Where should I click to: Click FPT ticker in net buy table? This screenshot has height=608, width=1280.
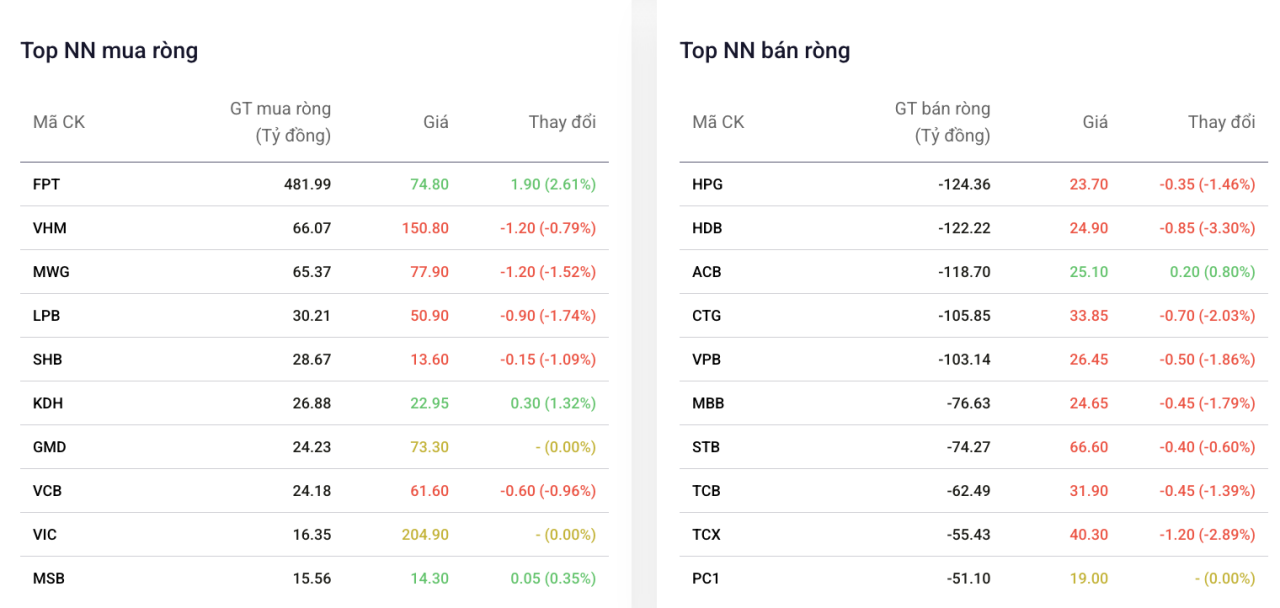(47, 184)
